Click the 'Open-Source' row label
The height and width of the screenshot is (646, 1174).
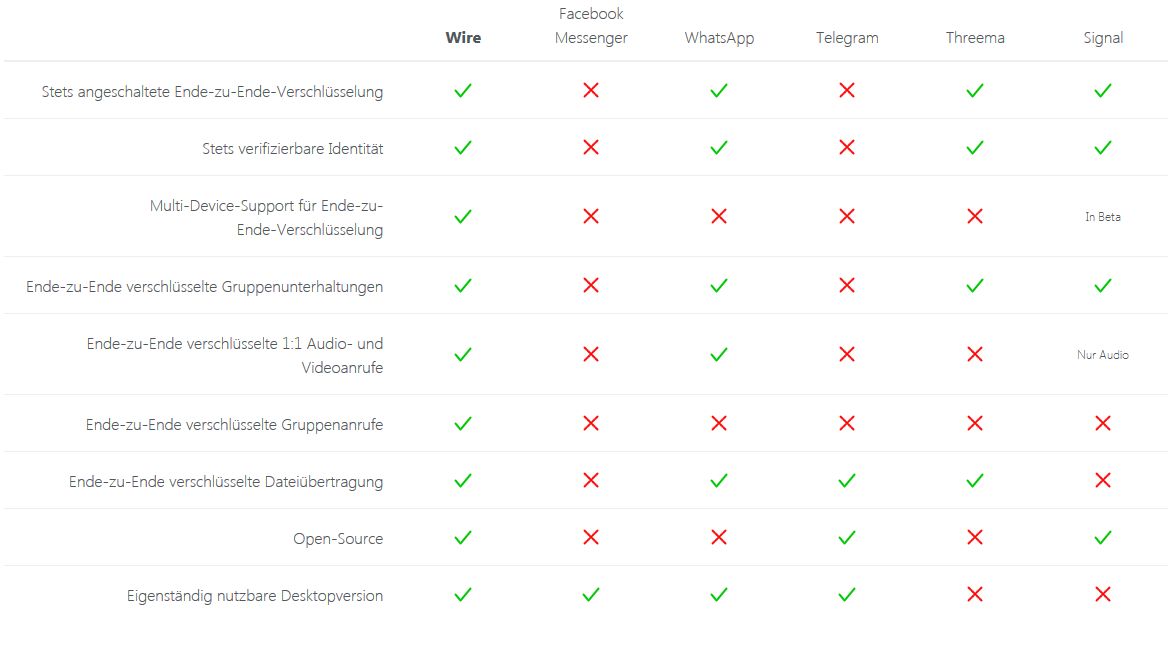click(x=338, y=539)
